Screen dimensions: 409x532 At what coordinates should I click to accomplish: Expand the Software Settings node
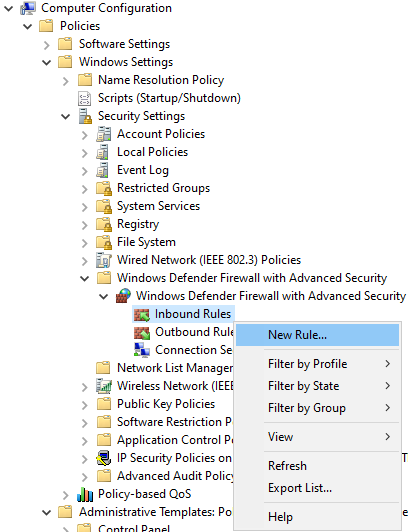point(47,44)
